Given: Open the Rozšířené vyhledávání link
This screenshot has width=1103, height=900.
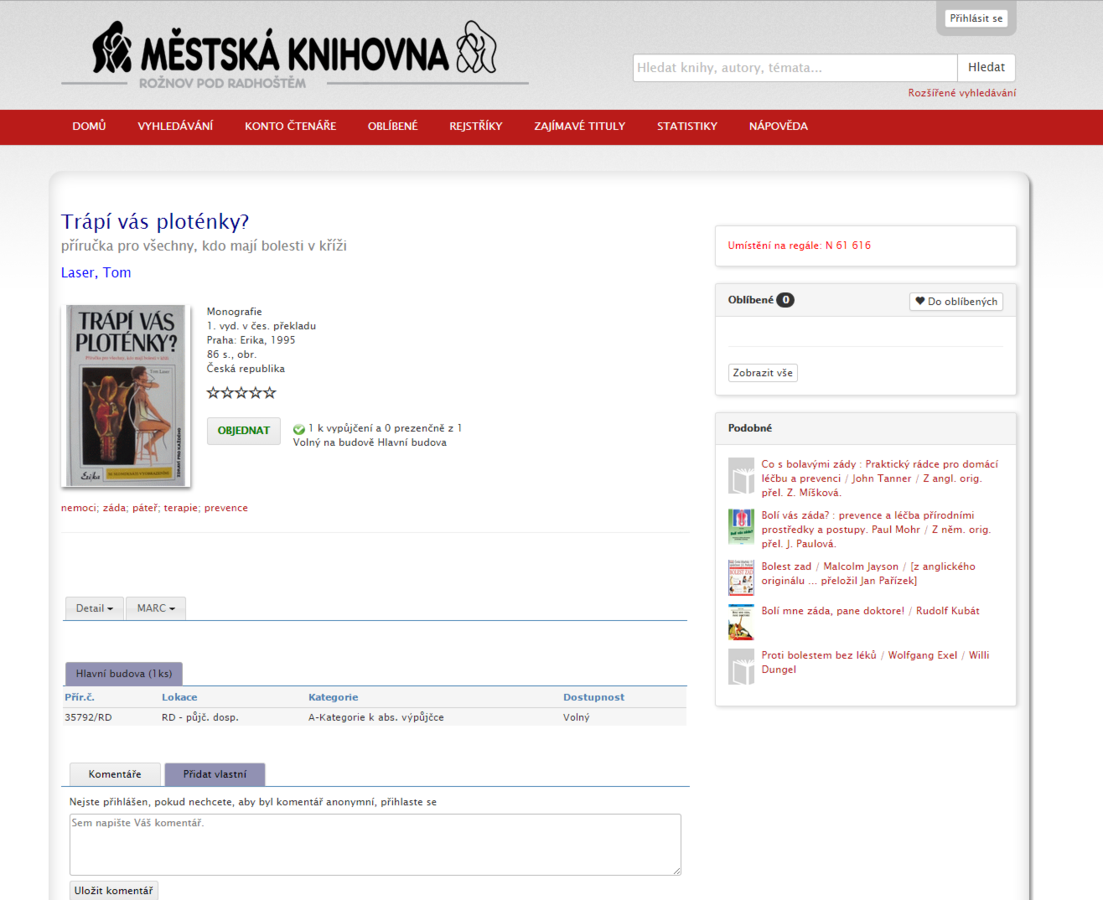Looking at the screenshot, I should [962, 93].
